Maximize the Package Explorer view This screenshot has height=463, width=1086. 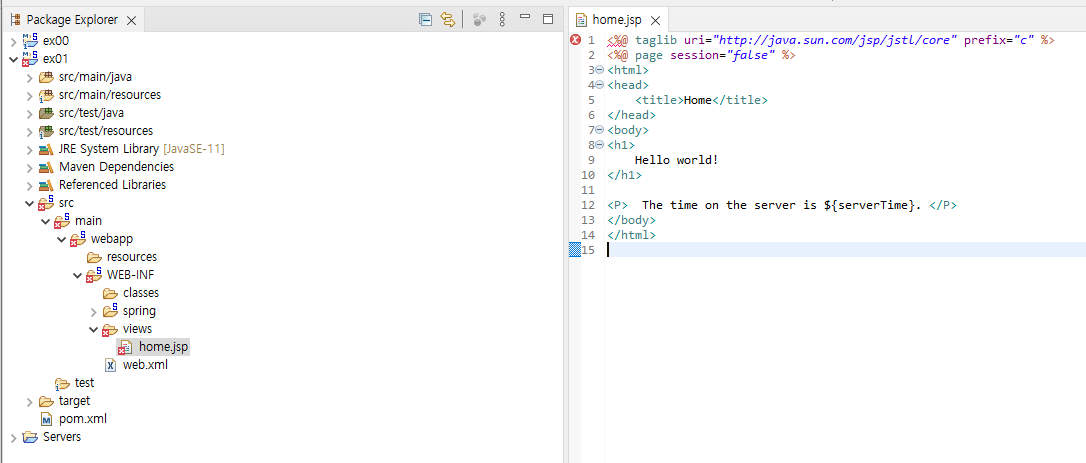548,19
